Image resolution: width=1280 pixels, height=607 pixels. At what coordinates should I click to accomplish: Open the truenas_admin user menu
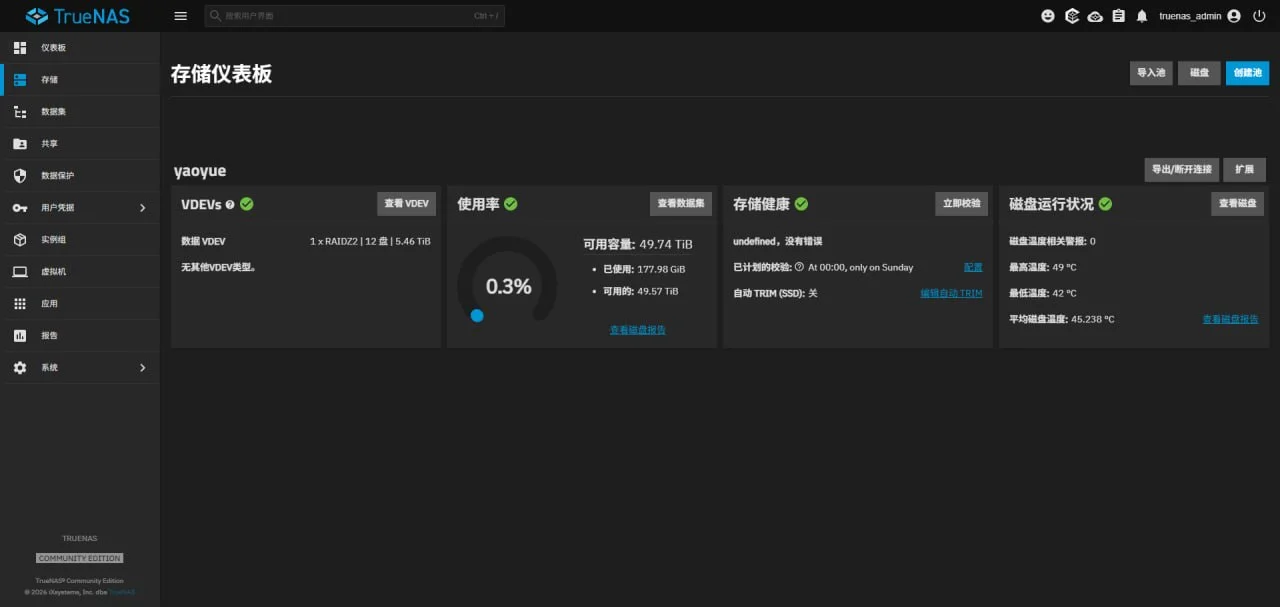(1199, 16)
